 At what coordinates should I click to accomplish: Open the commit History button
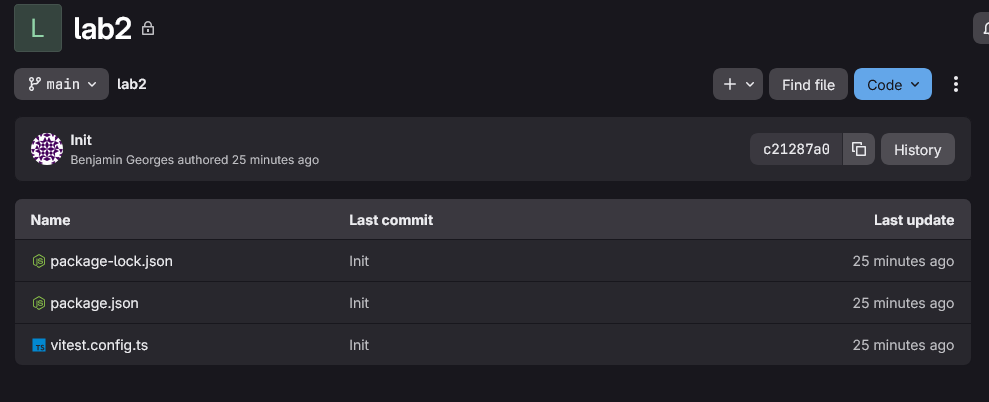917,150
